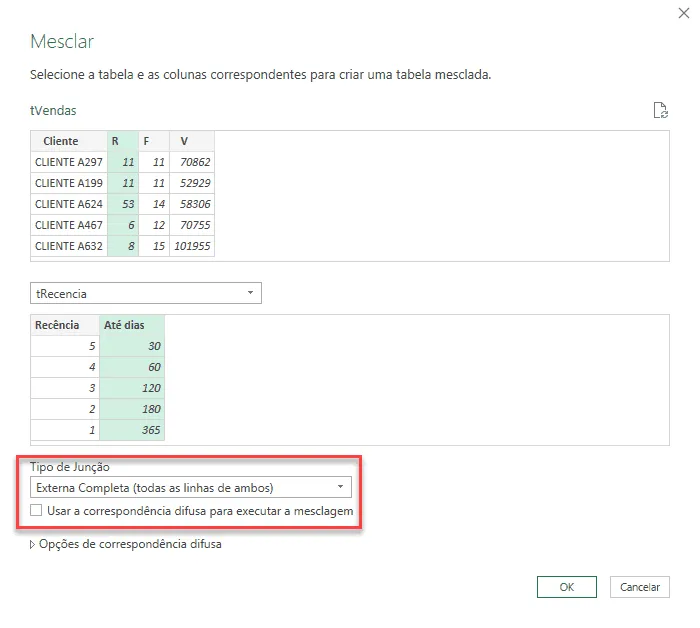The height and width of the screenshot is (628, 700).
Task: Click dropdown arrow of tRecencia selector
Action: point(250,293)
